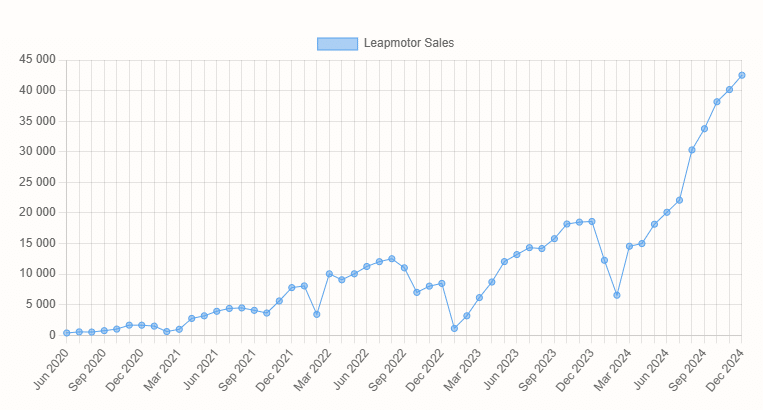Click the 0 y-axis label
The height and width of the screenshot is (410, 763).
tap(52, 335)
